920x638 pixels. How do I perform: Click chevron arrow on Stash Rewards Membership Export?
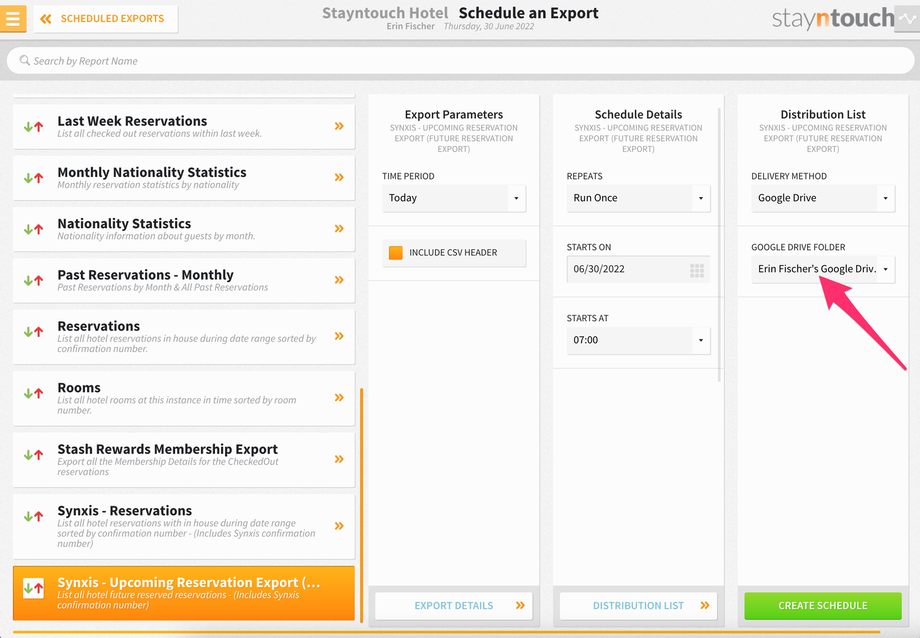[x=339, y=459]
